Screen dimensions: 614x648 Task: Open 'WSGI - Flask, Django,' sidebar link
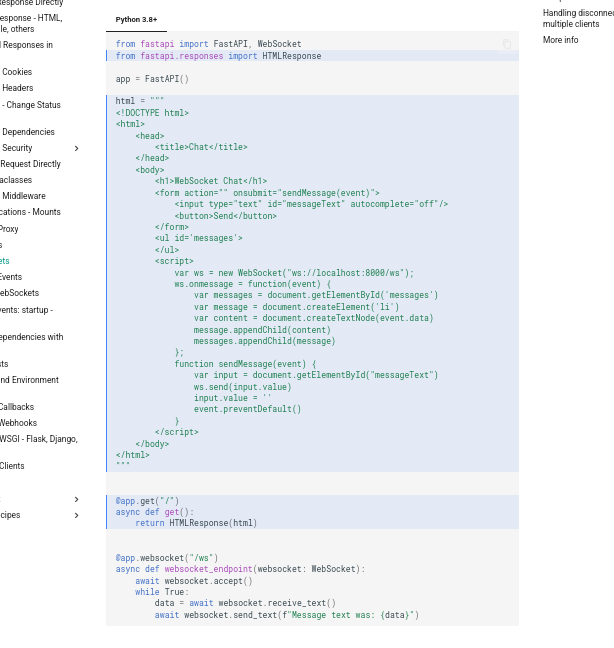point(39,439)
